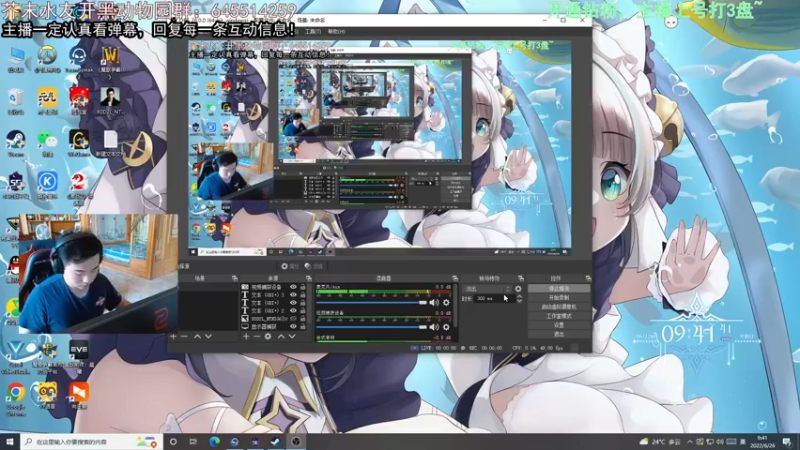Remove the scene with the minus icon
The height and width of the screenshot is (450, 800).
point(185,337)
